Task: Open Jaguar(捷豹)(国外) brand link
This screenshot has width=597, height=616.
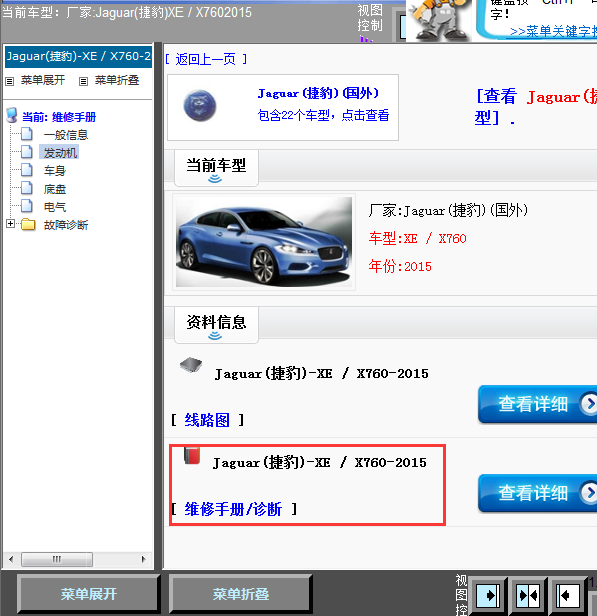Action: click(x=318, y=94)
